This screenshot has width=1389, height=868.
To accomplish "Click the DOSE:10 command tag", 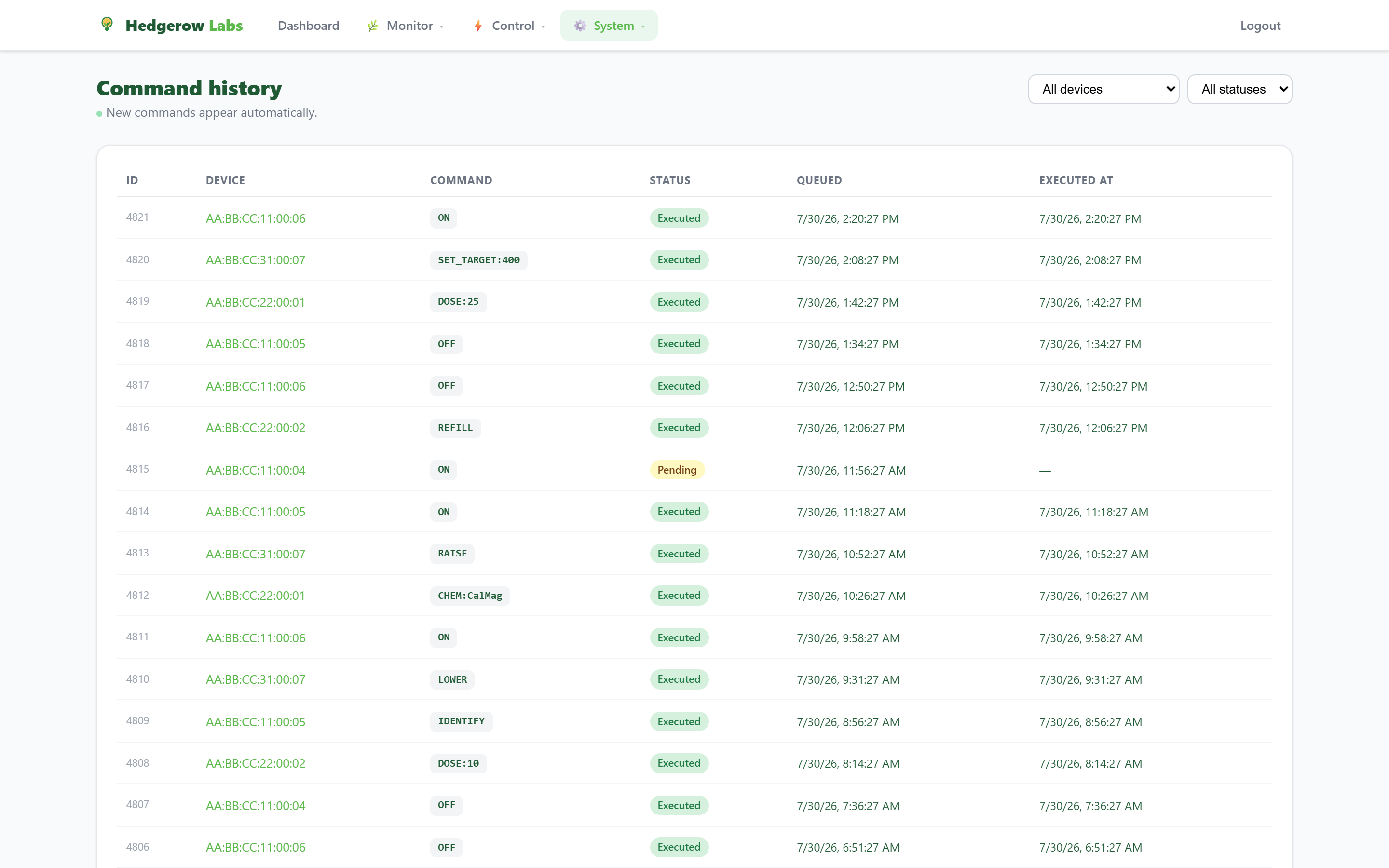I will pos(458,763).
